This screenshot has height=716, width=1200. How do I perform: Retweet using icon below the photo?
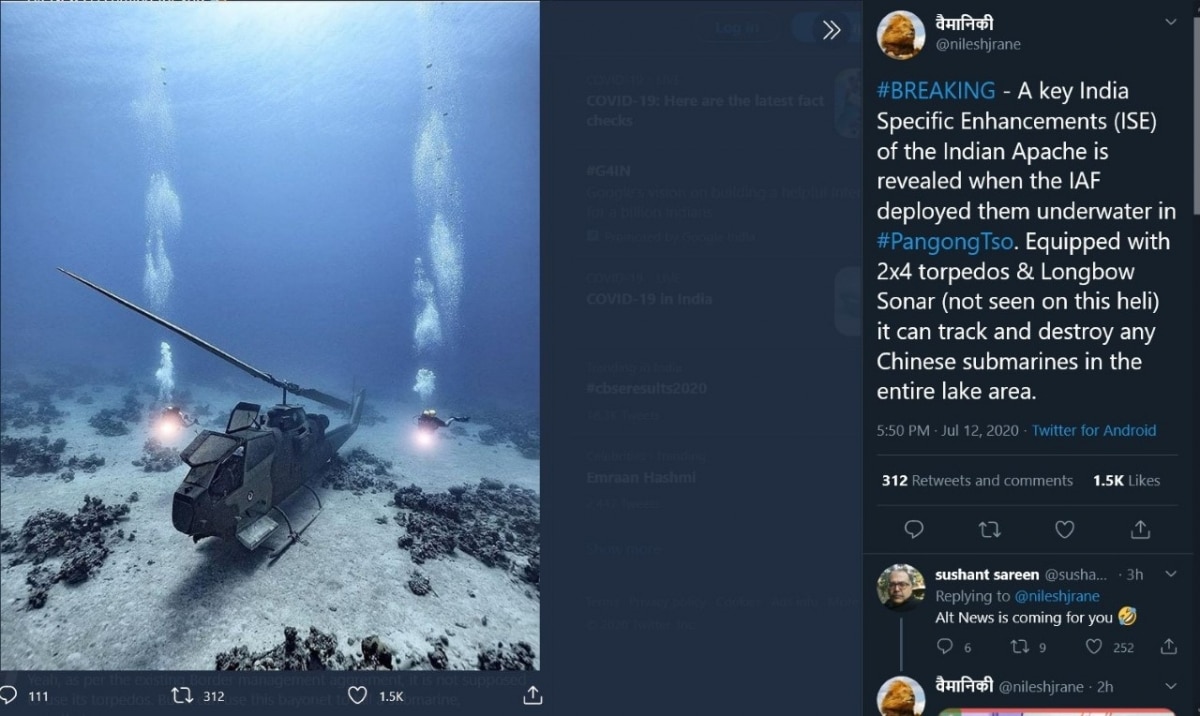183,695
